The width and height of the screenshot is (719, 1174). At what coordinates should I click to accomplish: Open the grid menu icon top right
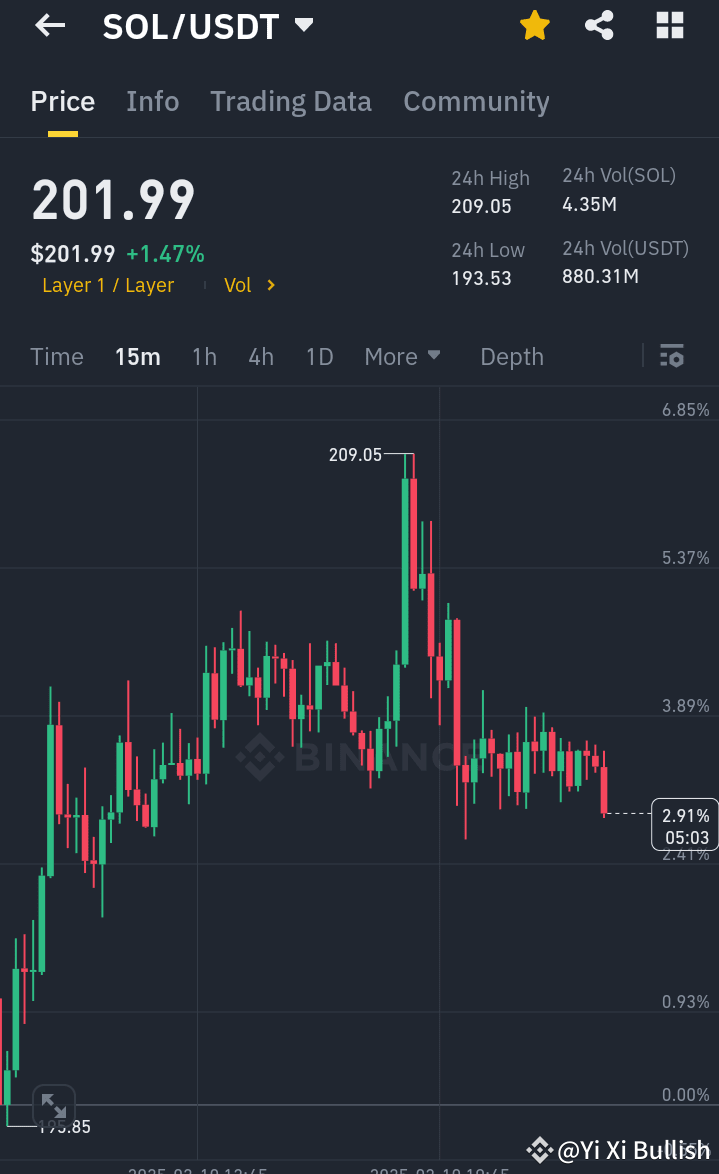(x=668, y=26)
